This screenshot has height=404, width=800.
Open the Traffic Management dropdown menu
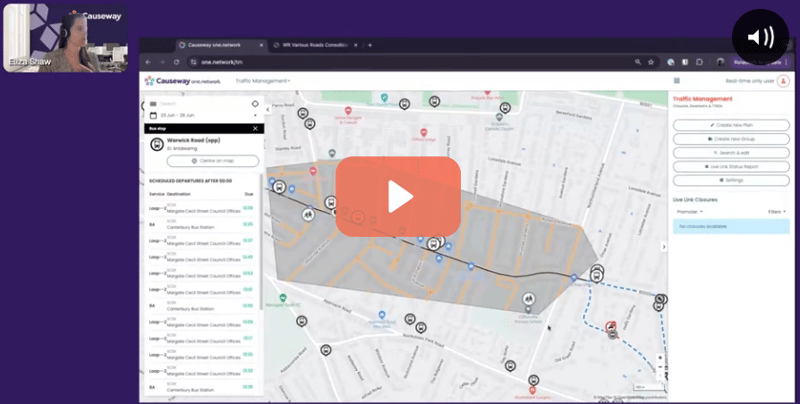(x=263, y=80)
